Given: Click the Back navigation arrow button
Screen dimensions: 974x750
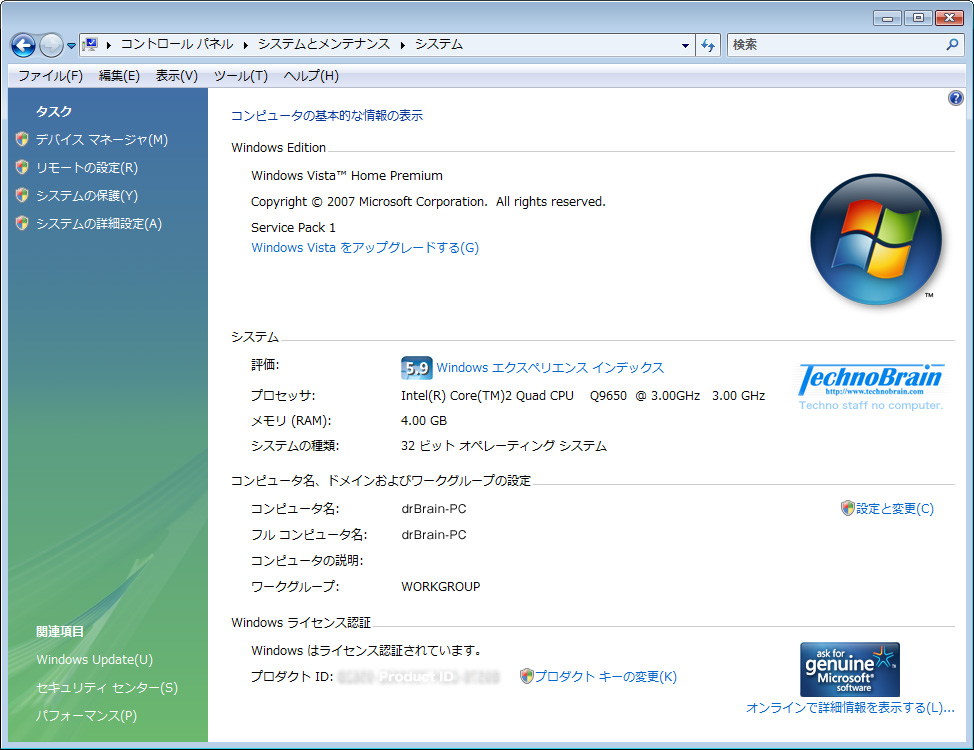Looking at the screenshot, I should point(23,45).
